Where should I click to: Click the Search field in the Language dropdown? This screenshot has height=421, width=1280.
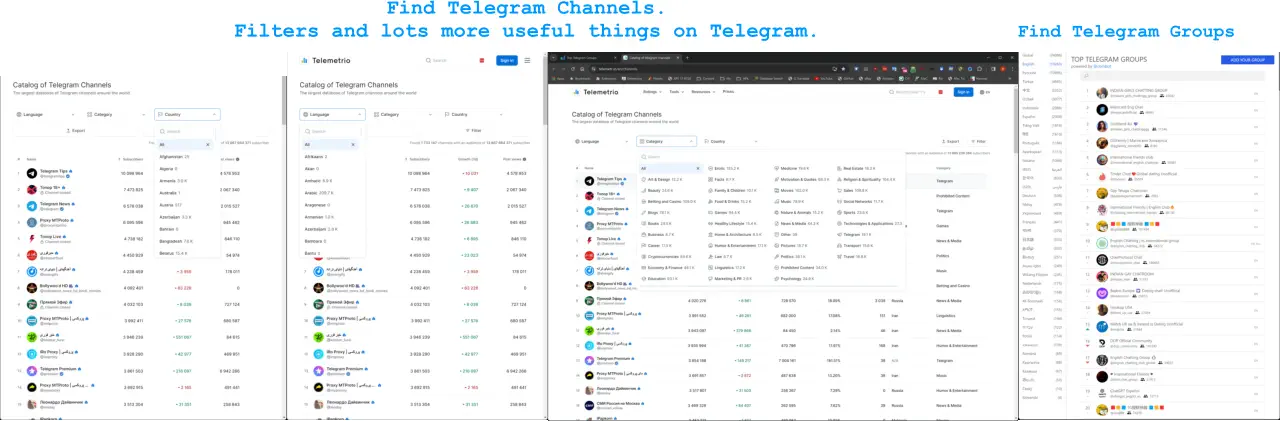pos(333,131)
